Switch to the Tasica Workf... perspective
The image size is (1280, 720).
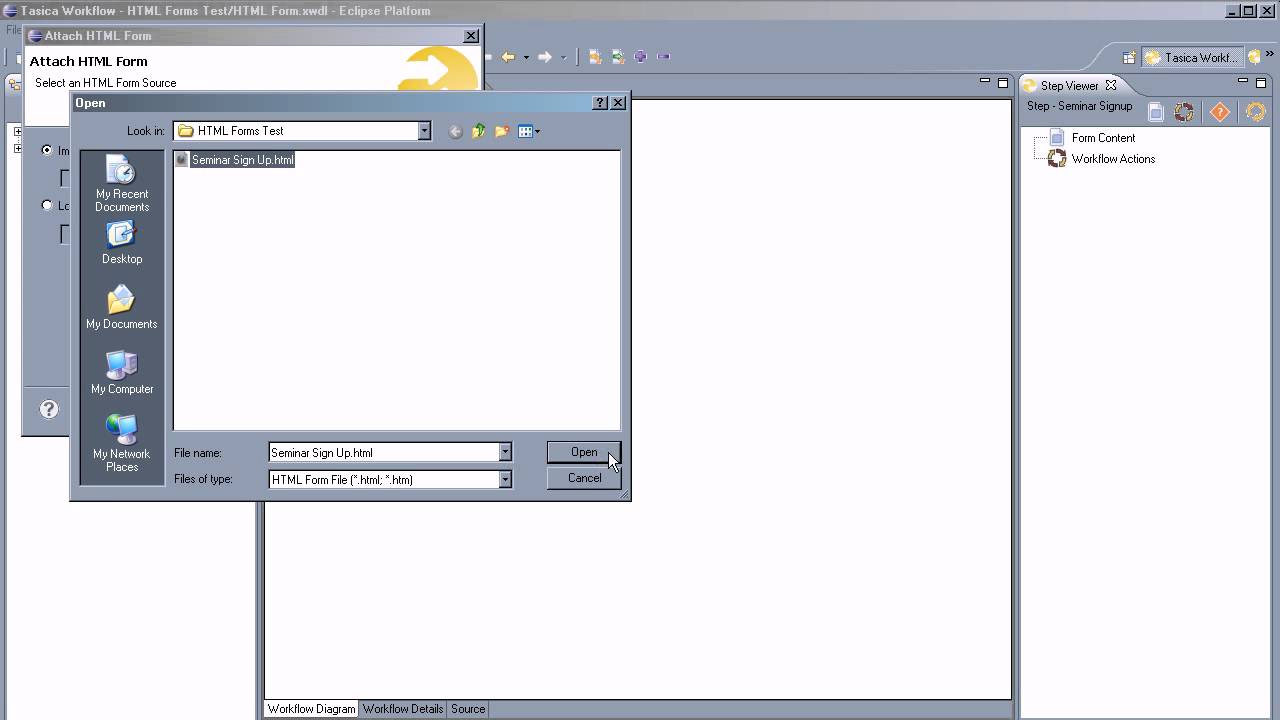[1192, 58]
